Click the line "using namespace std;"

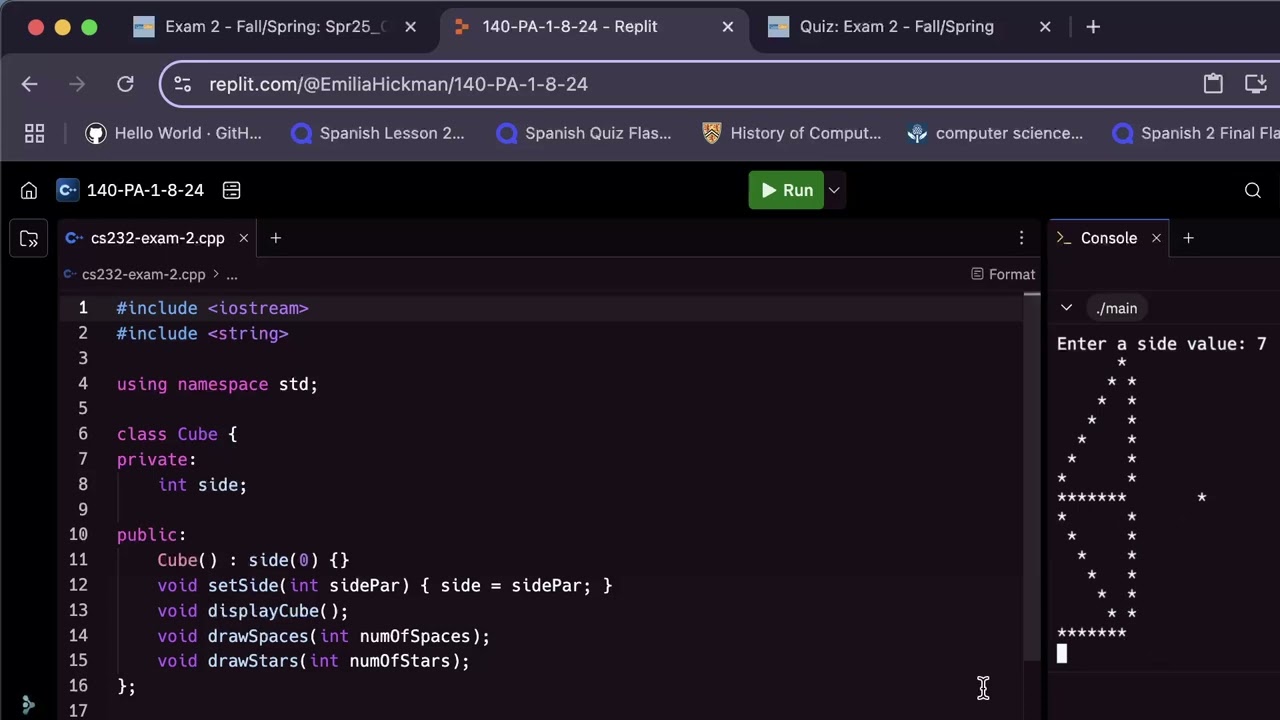pyautogui.click(x=217, y=384)
